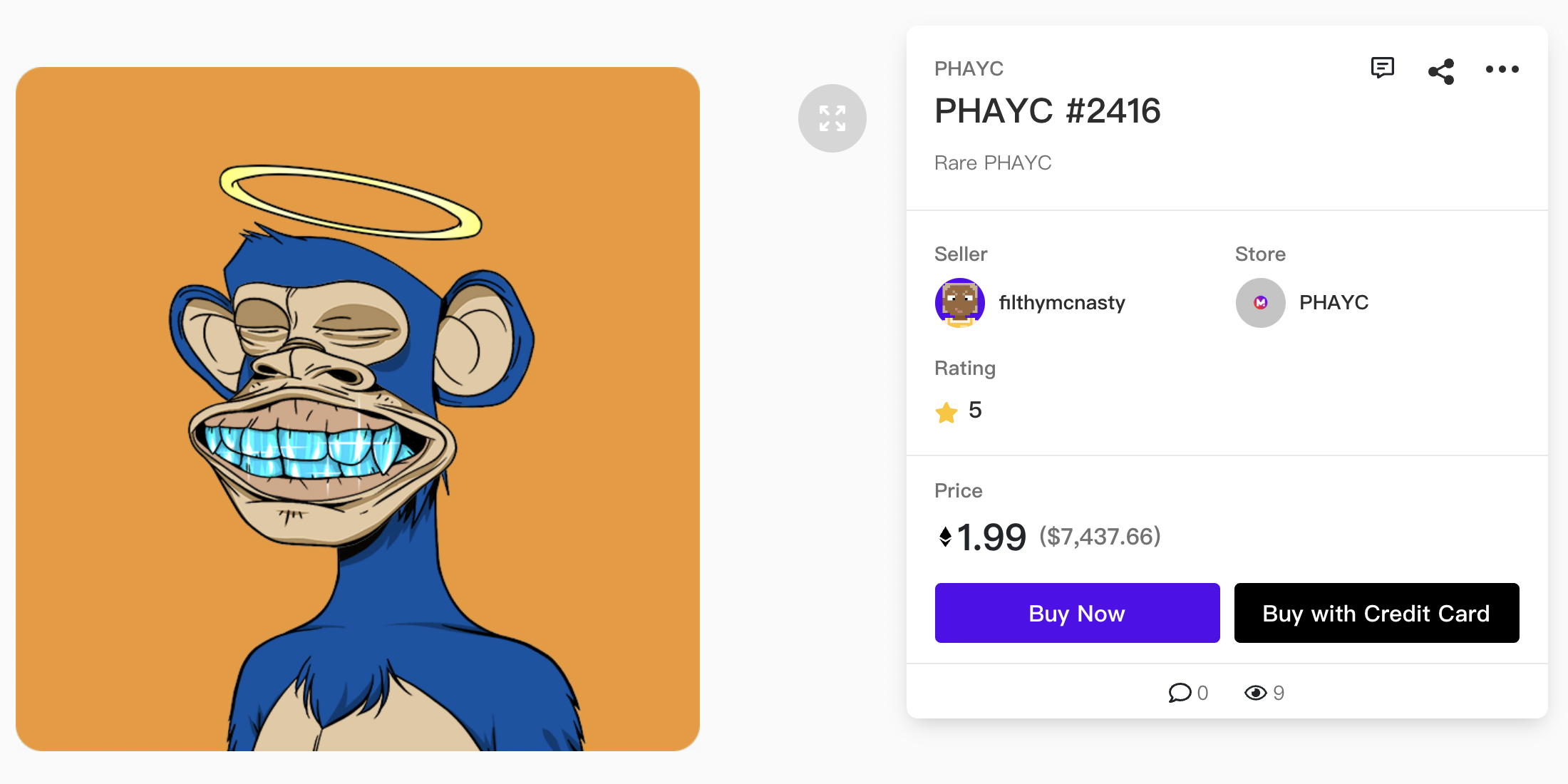The height and width of the screenshot is (784, 1568).
Task: Click the eye views icon
Action: pos(1255,693)
